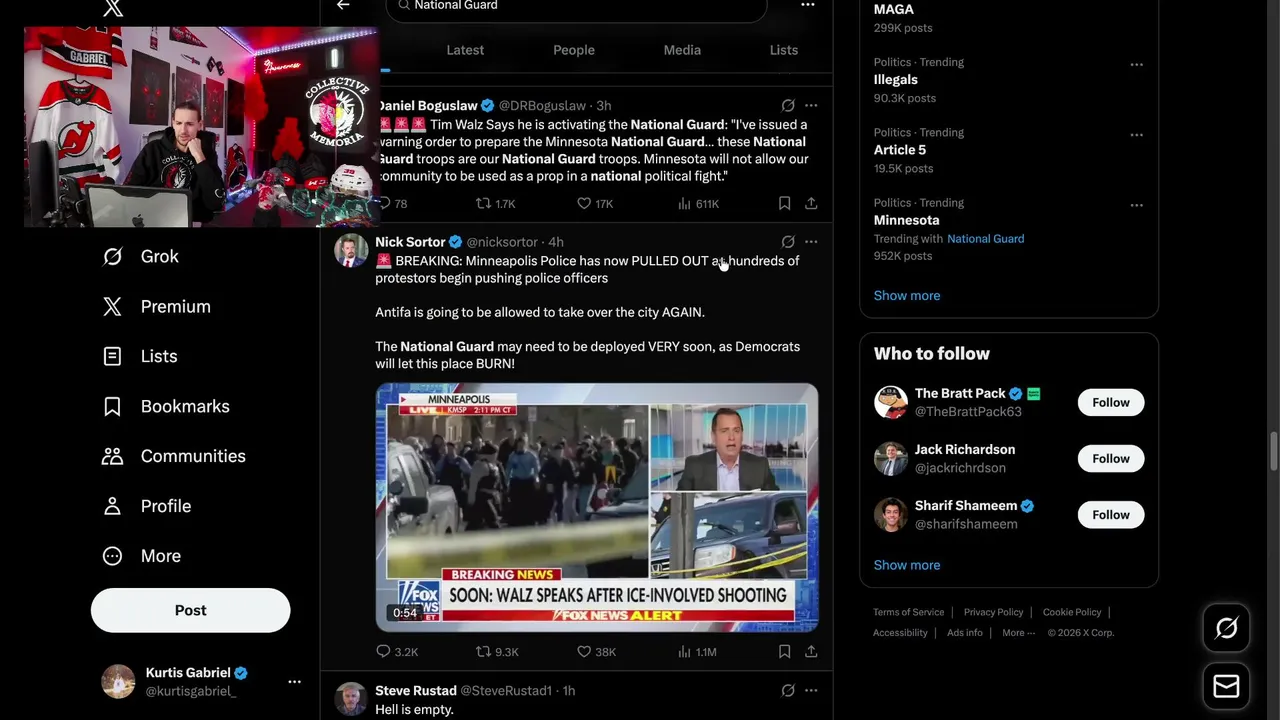Expand trends with Show more link
Screen dimensions: 1280x720
point(907,295)
